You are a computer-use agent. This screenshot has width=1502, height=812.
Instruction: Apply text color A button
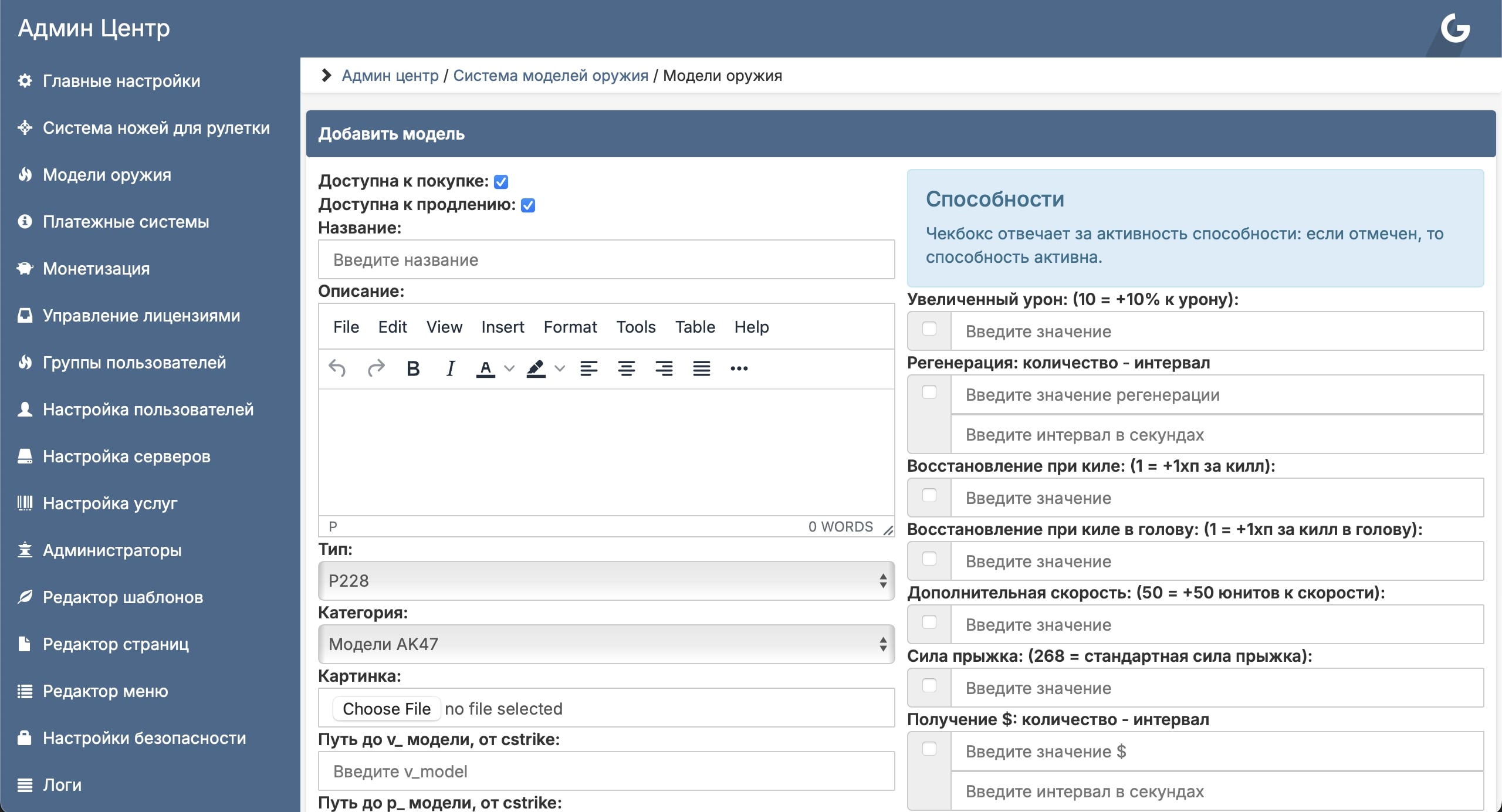[x=485, y=368]
